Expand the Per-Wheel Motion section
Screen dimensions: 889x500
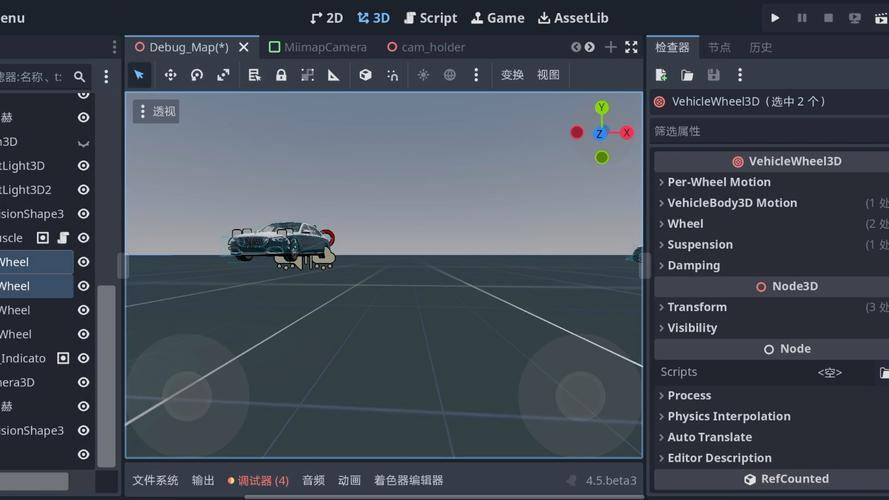coord(718,182)
